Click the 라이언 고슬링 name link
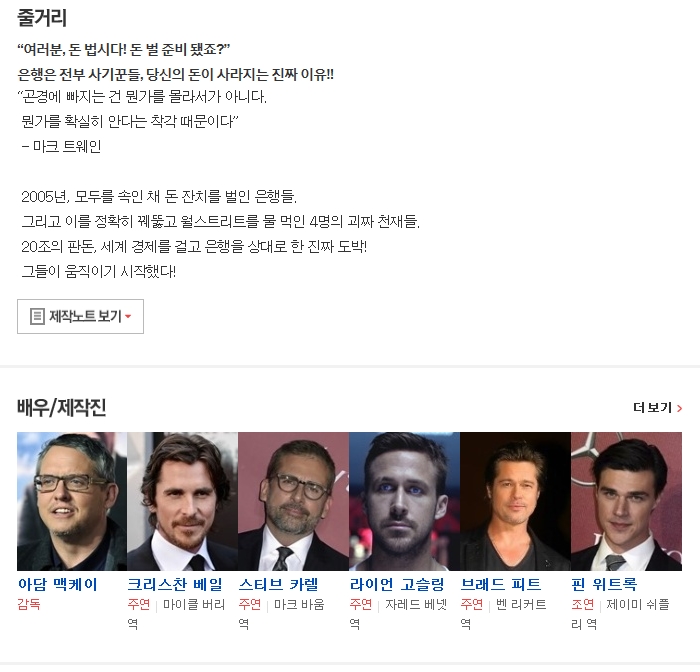Viewport: 700px width, 672px height. tap(397, 584)
